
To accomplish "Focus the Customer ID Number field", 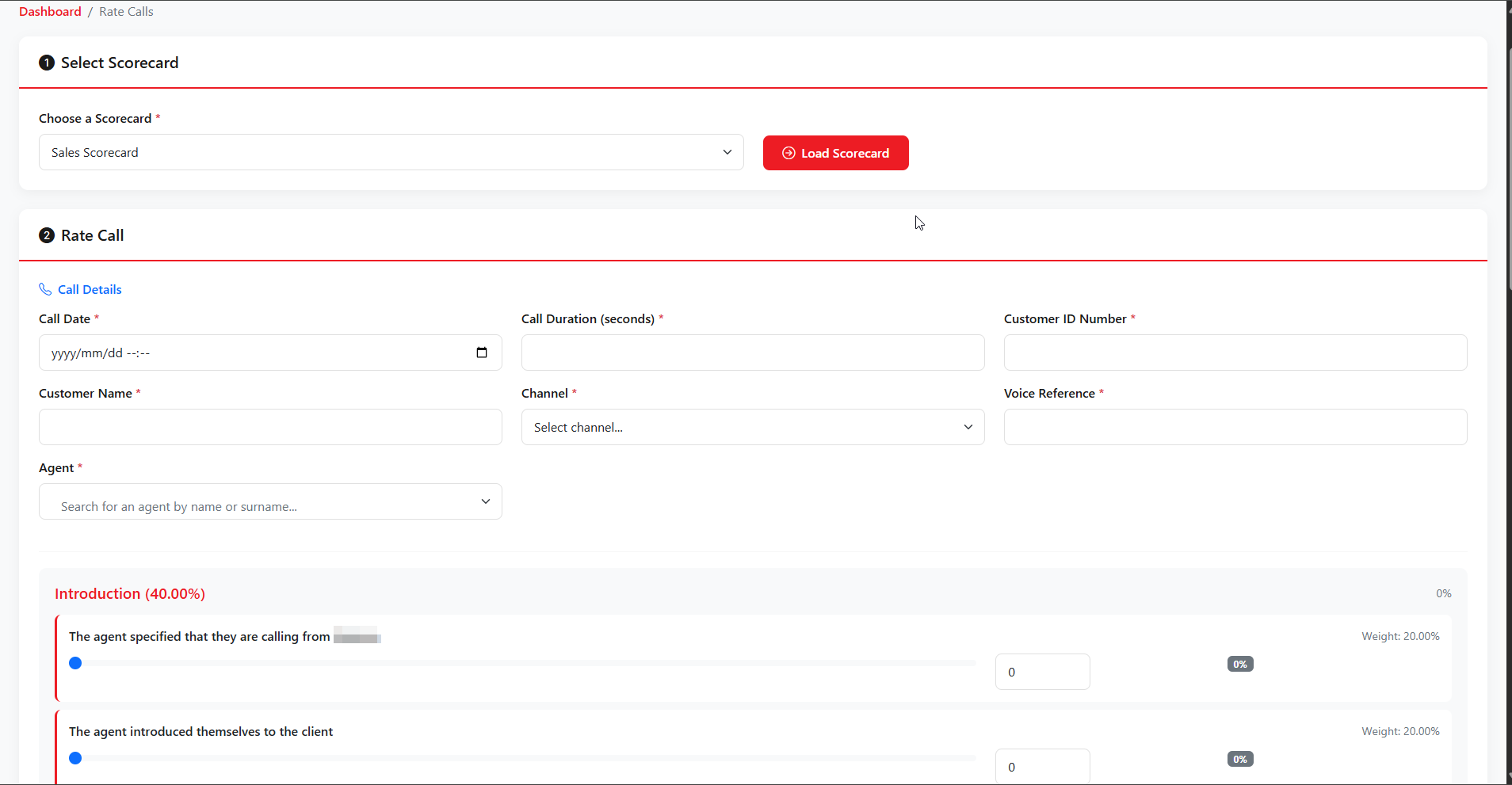I will pyautogui.click(x=1235, y=352).
